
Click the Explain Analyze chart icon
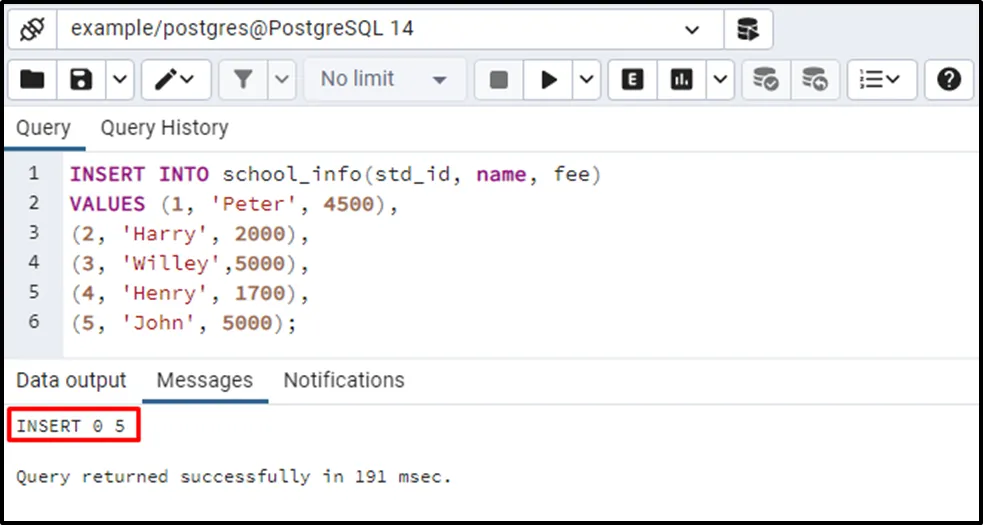[x=682, y=80]
